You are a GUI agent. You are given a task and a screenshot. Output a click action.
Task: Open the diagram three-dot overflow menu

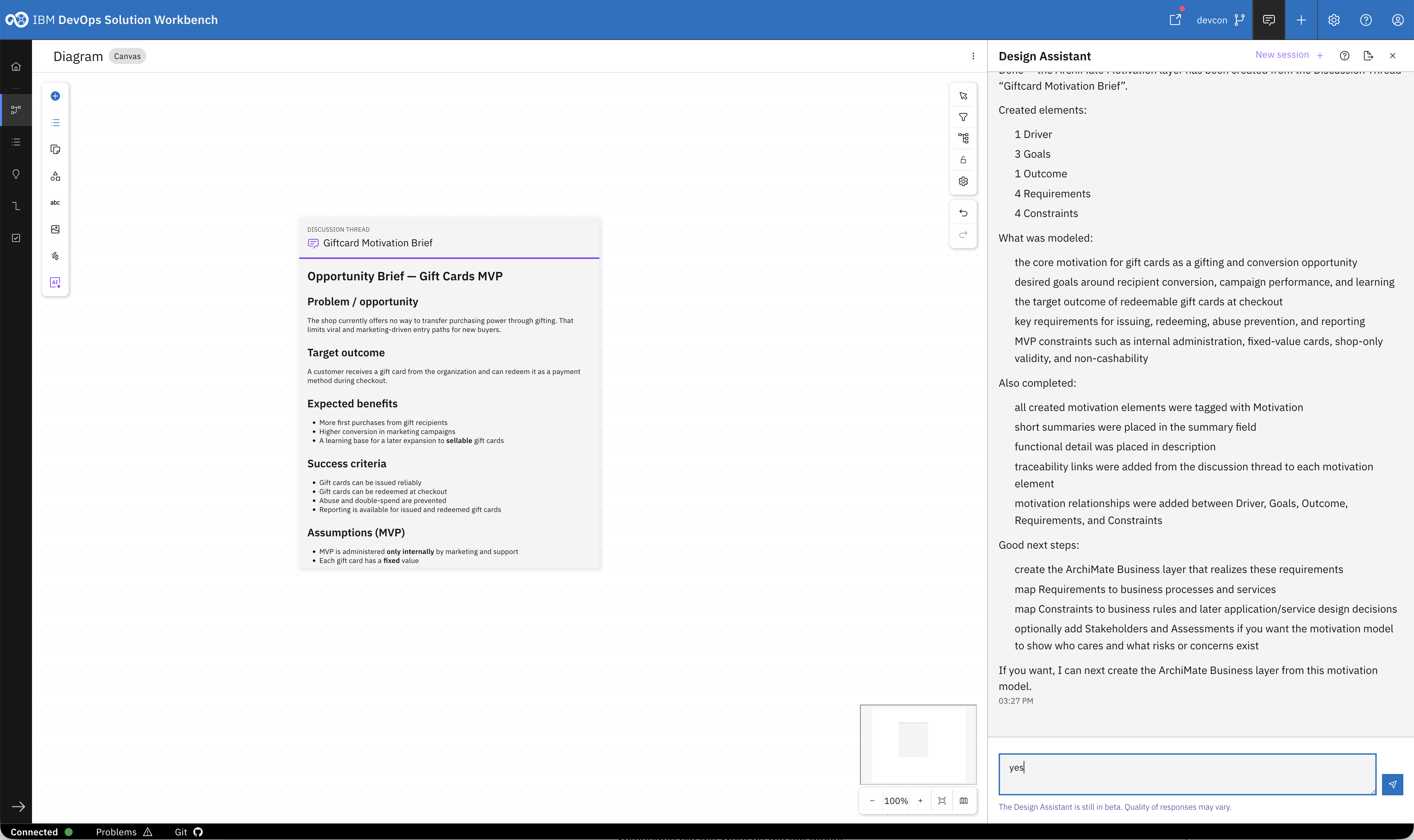coord(973,56)
